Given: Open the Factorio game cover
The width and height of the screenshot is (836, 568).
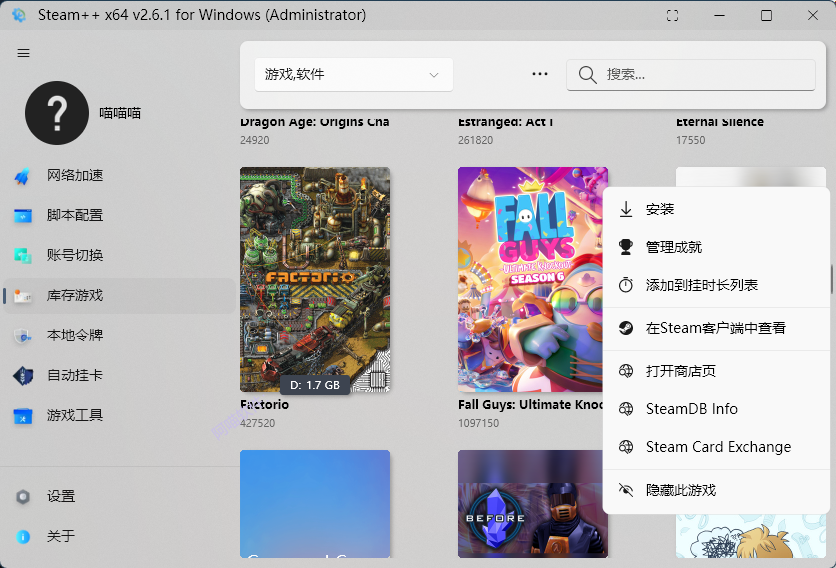Looking at the screenshot, I should click(x=315, y=279).
